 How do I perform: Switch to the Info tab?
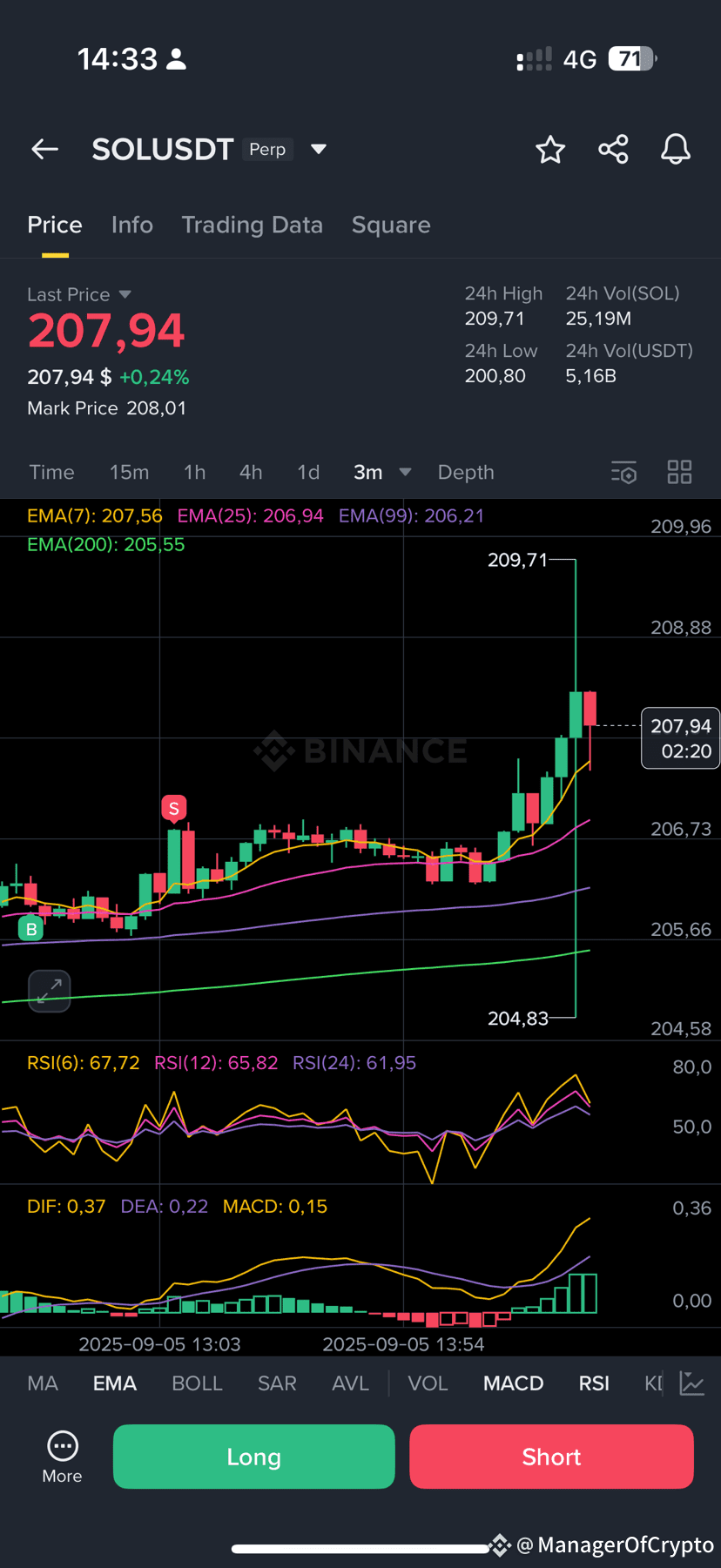132,225
